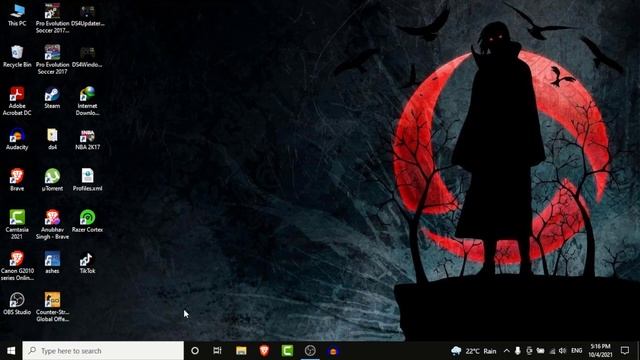Open the clock showing 10/4/2021
Screen dimensions: 640x360
[600, 351]
